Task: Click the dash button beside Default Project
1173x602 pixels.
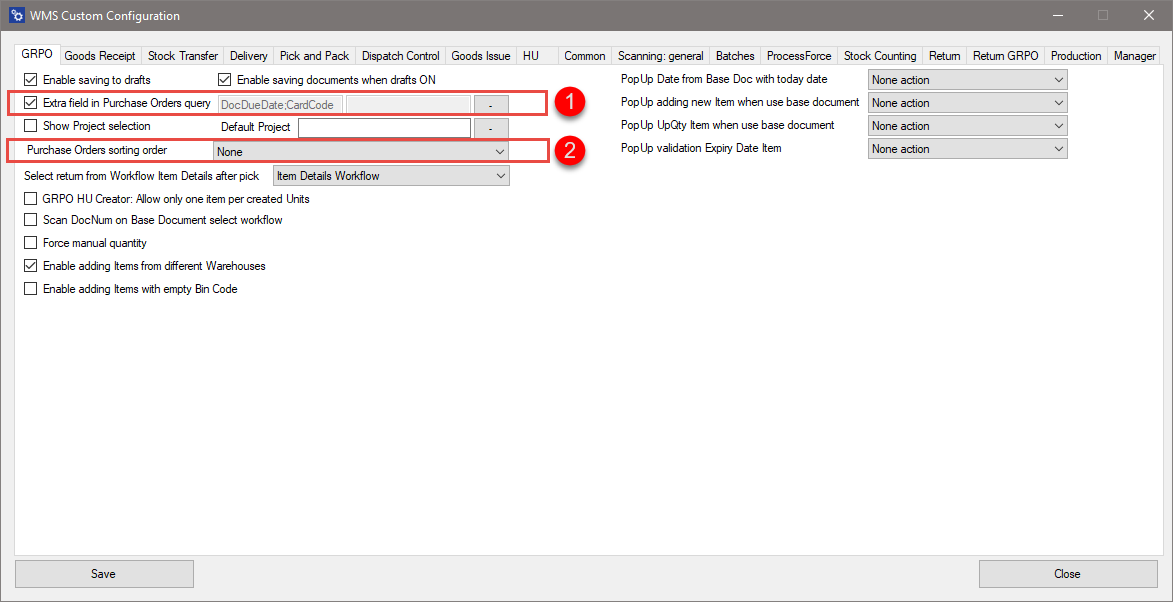Action: pyautogui.click(x=490, y=128)
